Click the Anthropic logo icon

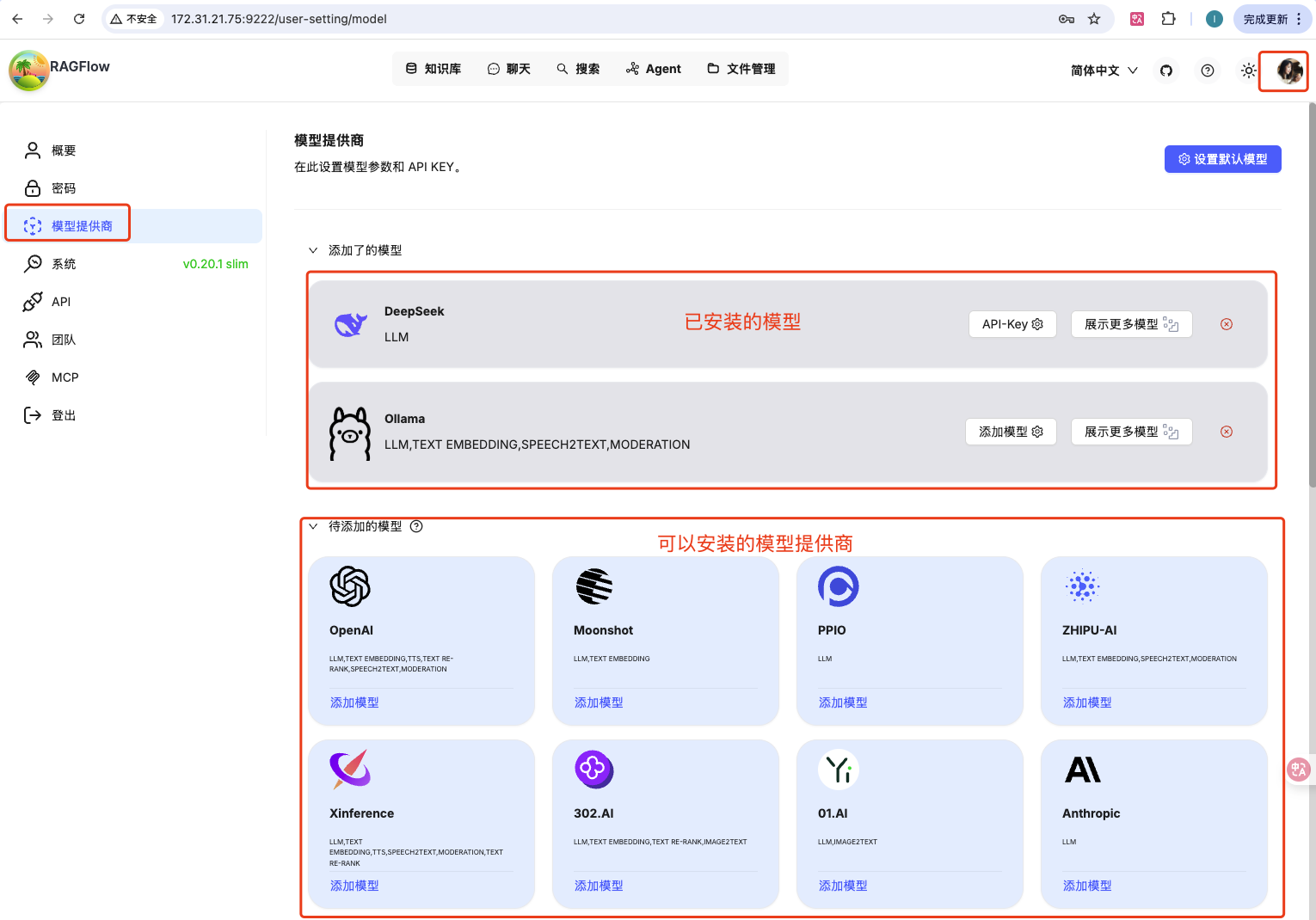pos(1083,770)
